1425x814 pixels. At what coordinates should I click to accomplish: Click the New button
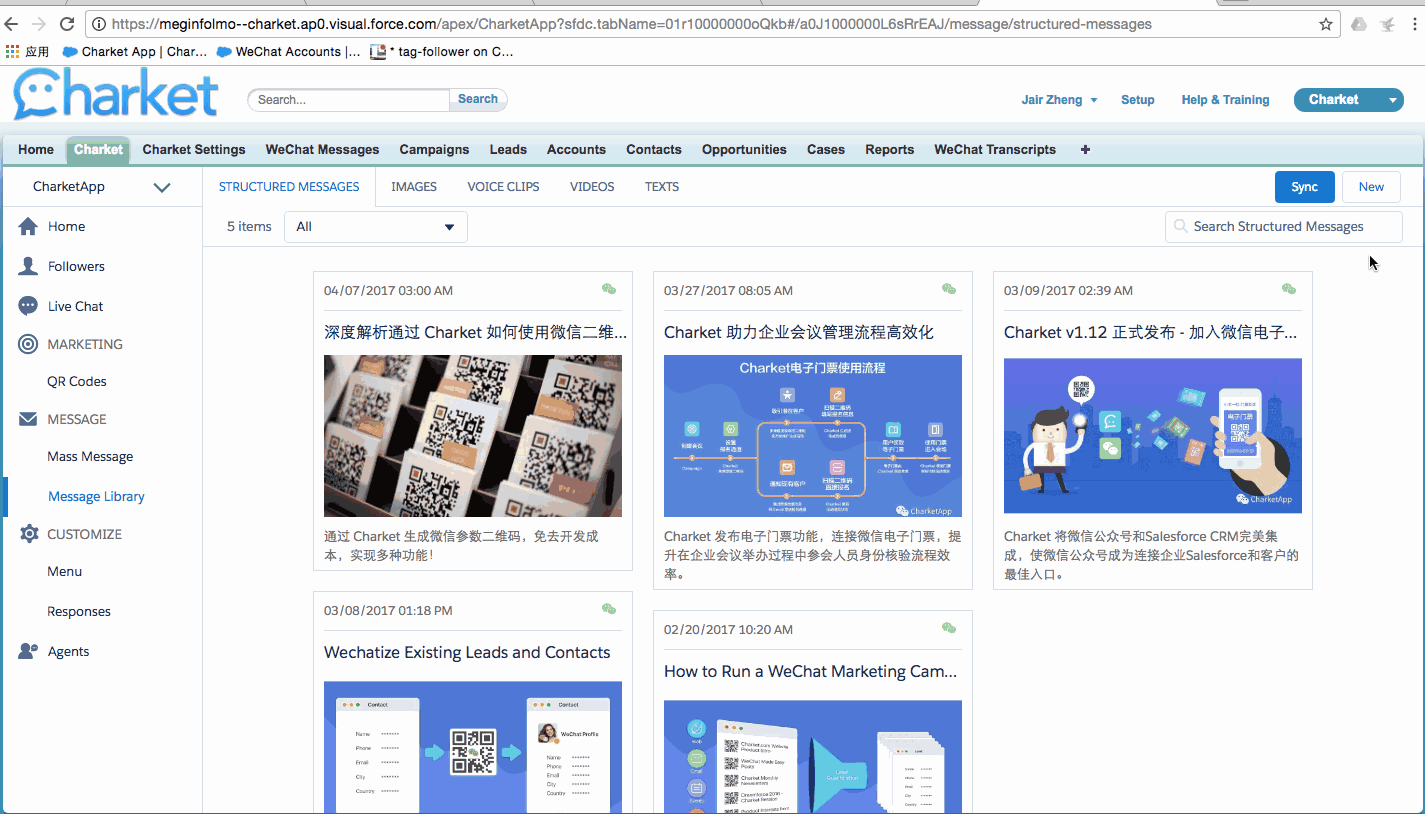[1371, 187]
